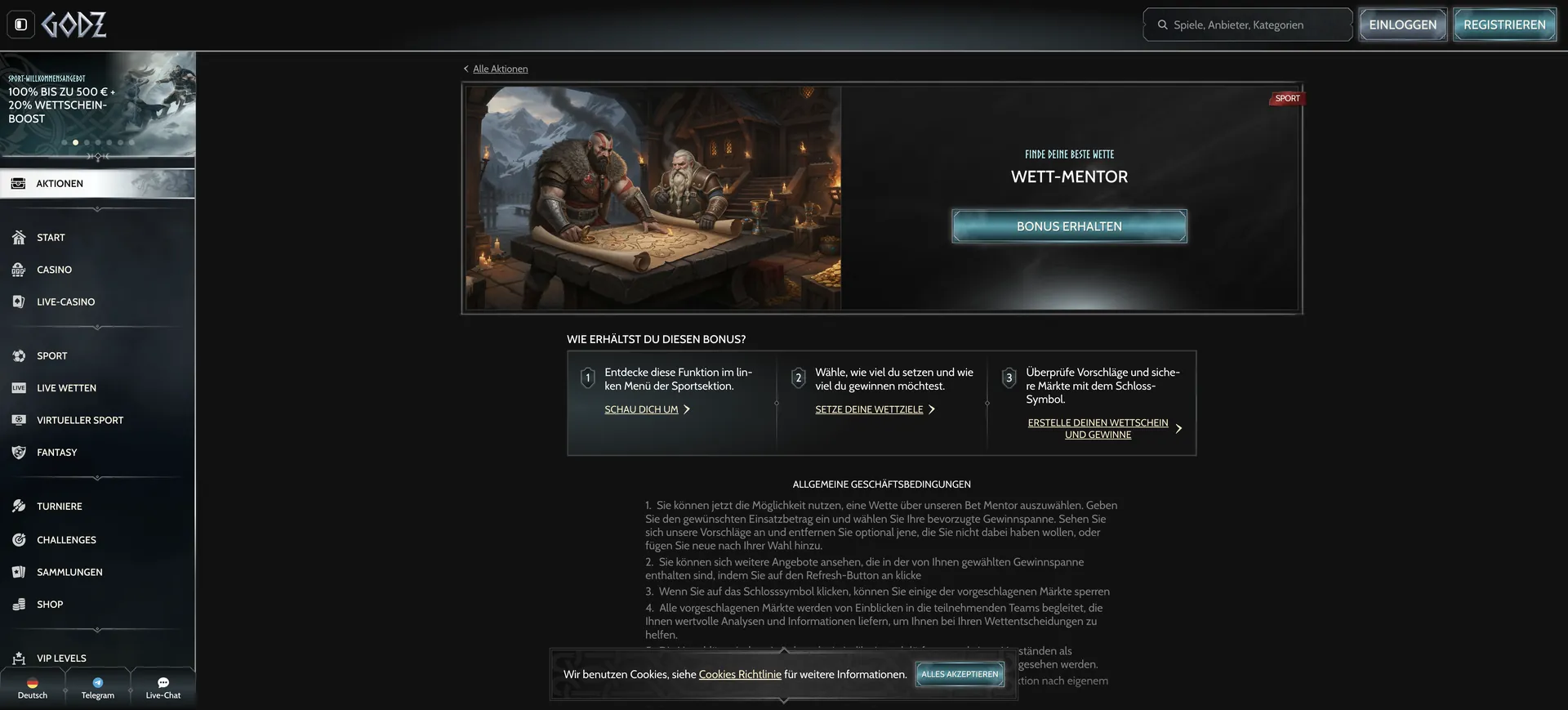The width and height of the screenshot is (1568, 710).
Task: Click the Bonus erhalten button
Action: 1069,226
